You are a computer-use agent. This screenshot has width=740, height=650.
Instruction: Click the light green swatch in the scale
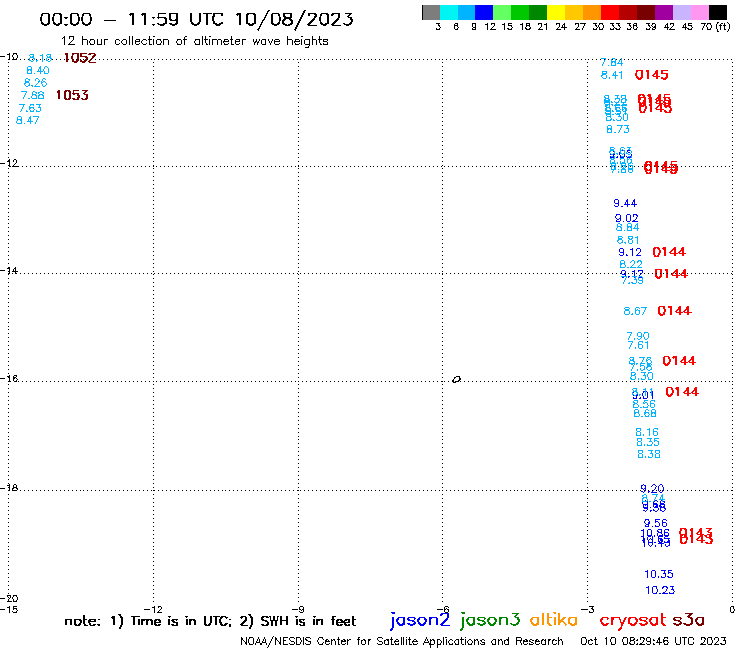(x=502, y=12)
